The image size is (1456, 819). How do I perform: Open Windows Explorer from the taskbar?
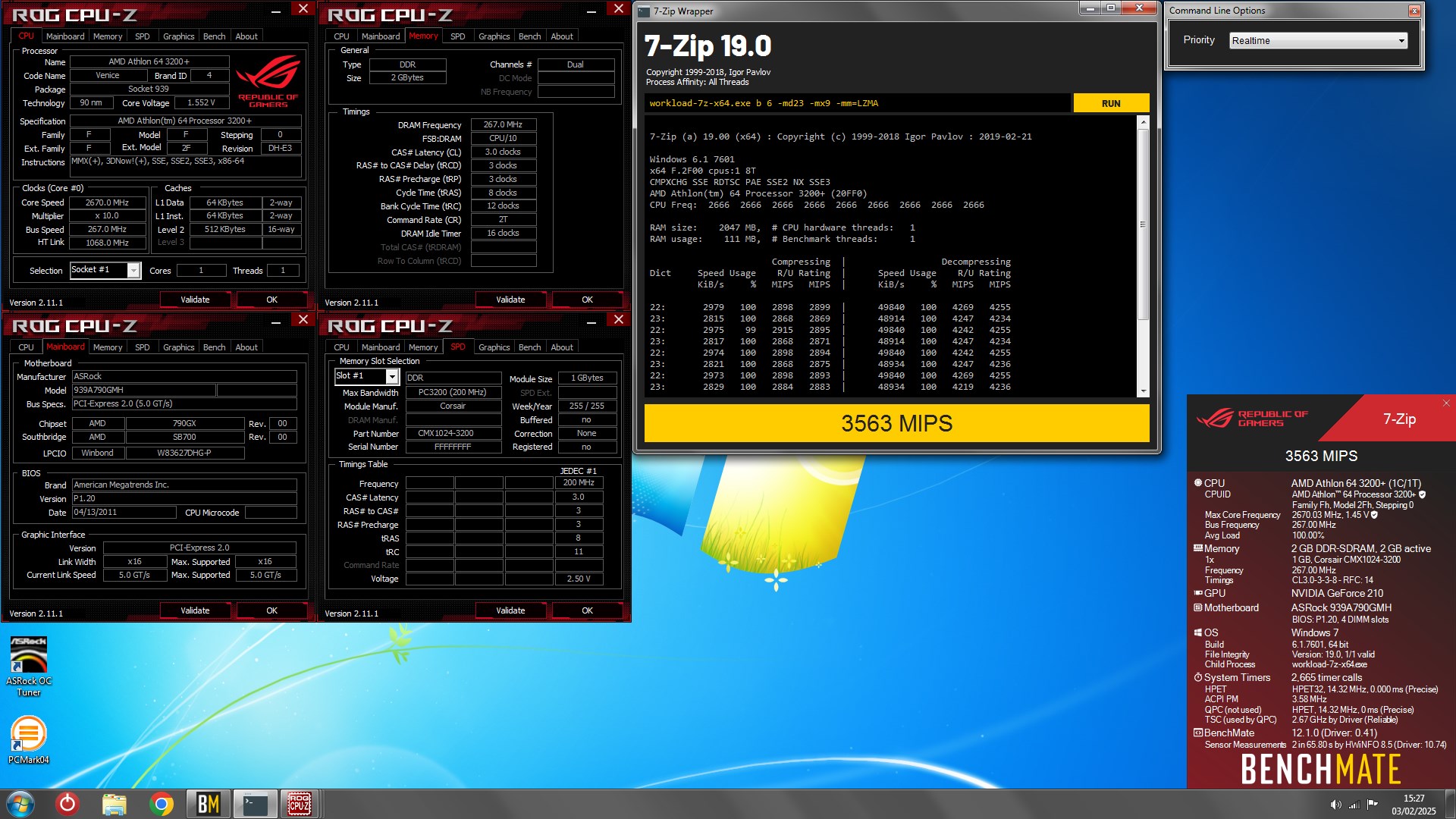point(115,804)
